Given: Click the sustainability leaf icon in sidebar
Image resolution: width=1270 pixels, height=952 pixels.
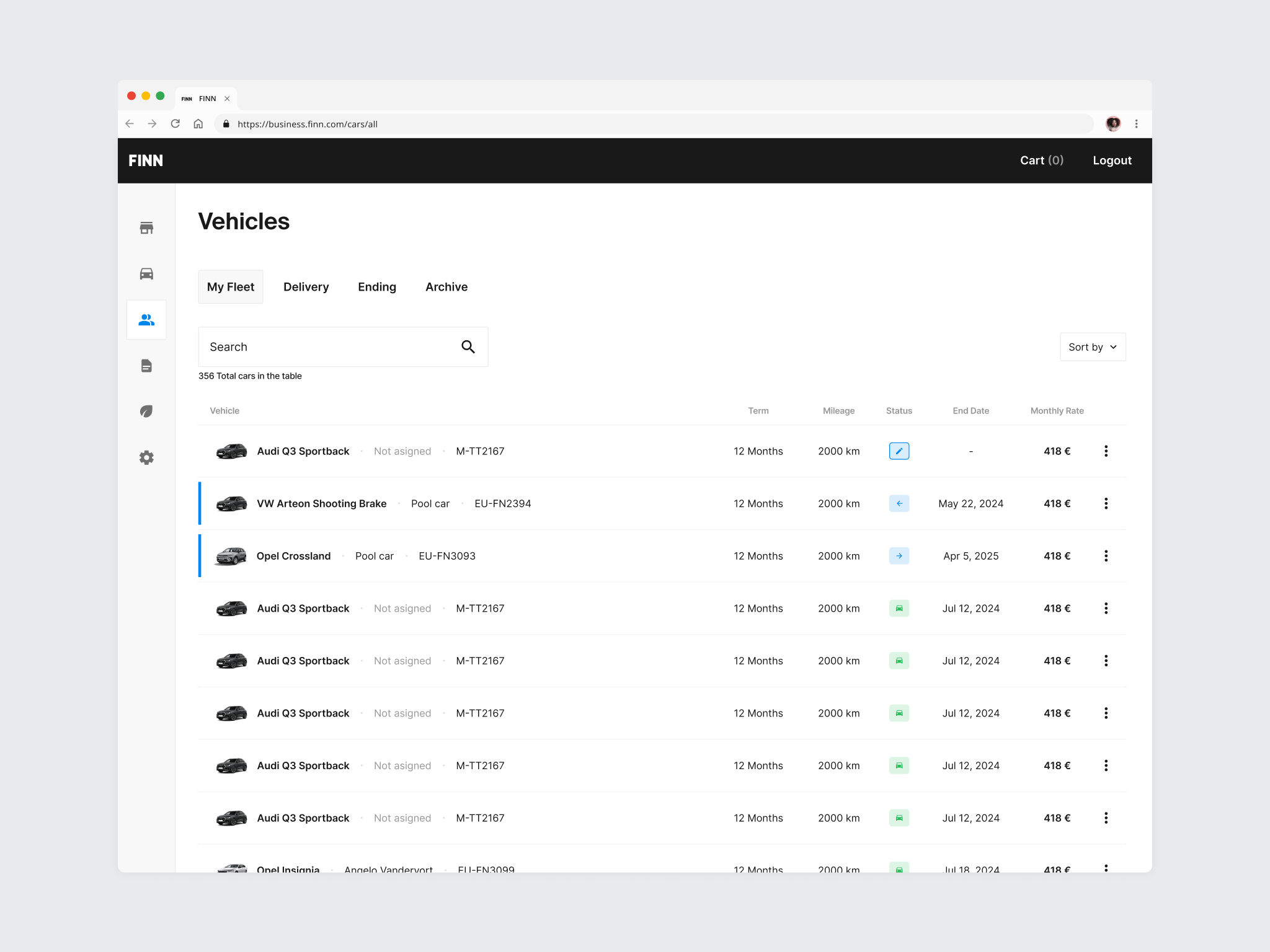Looking at the screenshot, I should [x=146, y=411].
